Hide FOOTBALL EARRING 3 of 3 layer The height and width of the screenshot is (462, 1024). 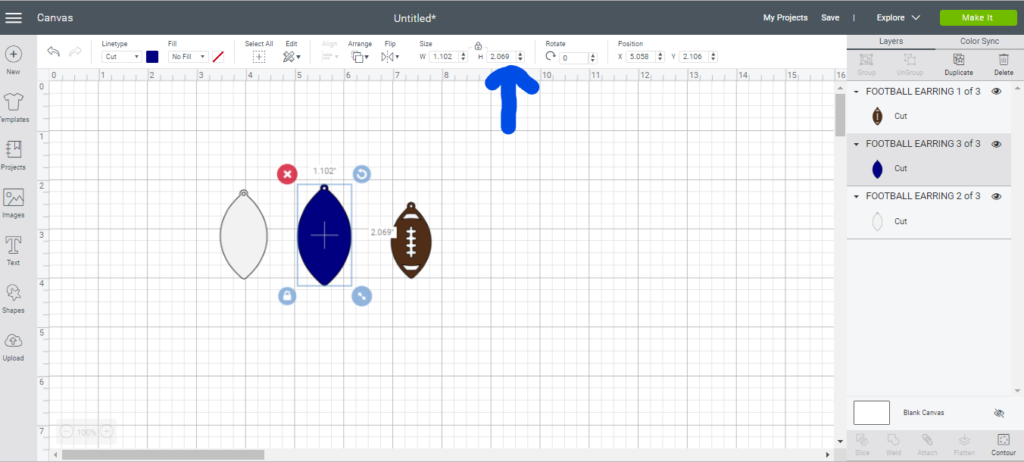coord(996,144)
